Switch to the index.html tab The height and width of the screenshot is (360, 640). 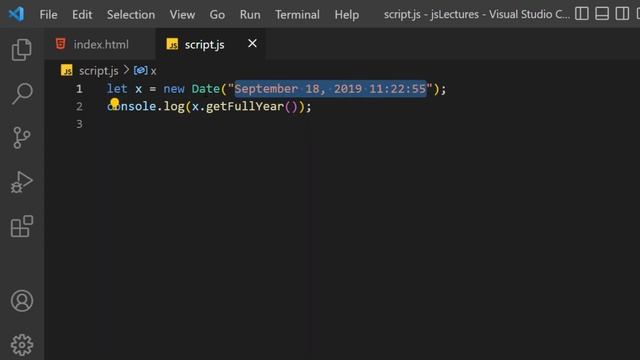[x=100, y=44]
